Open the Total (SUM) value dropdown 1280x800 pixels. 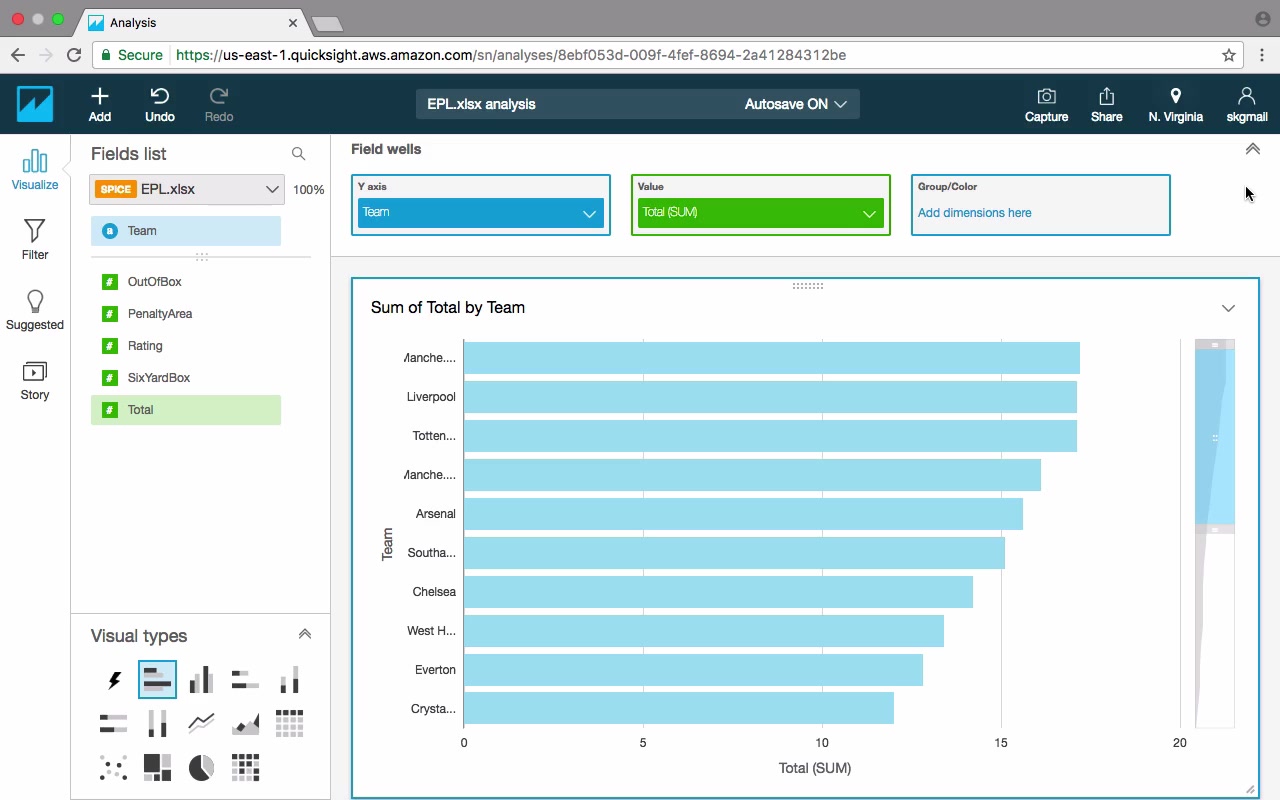869,213
